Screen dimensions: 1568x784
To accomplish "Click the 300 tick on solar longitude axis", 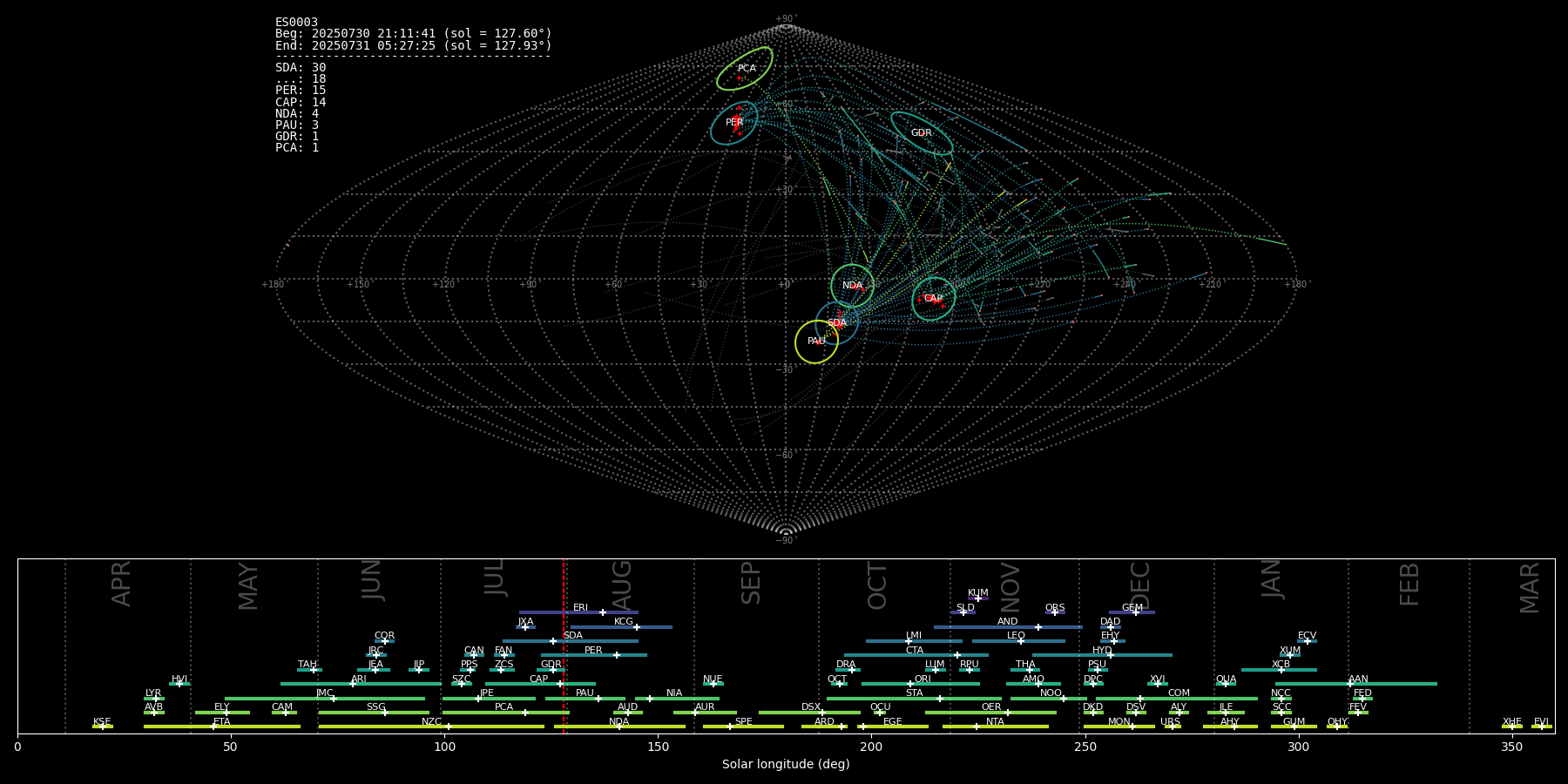I will [1298, 747].
